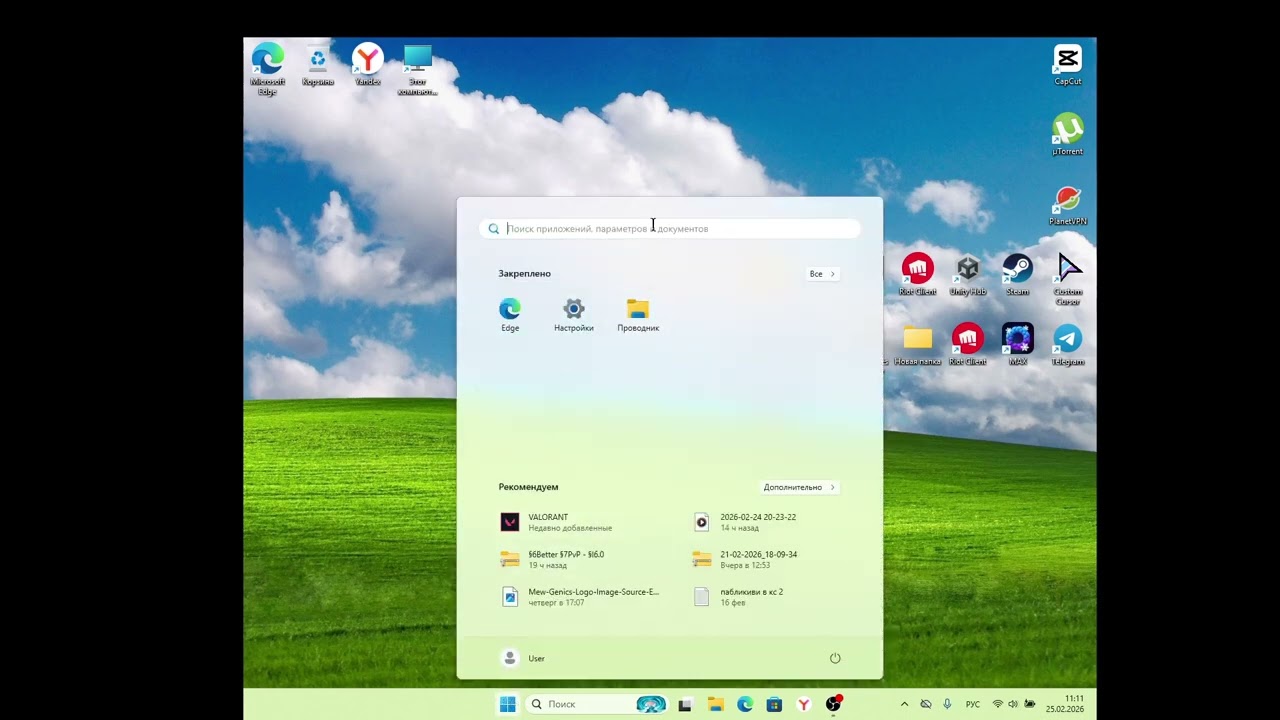The image size is (1280, 720).
Task: Select the Yandex desktop shortcut
Action: click(368, 65)
